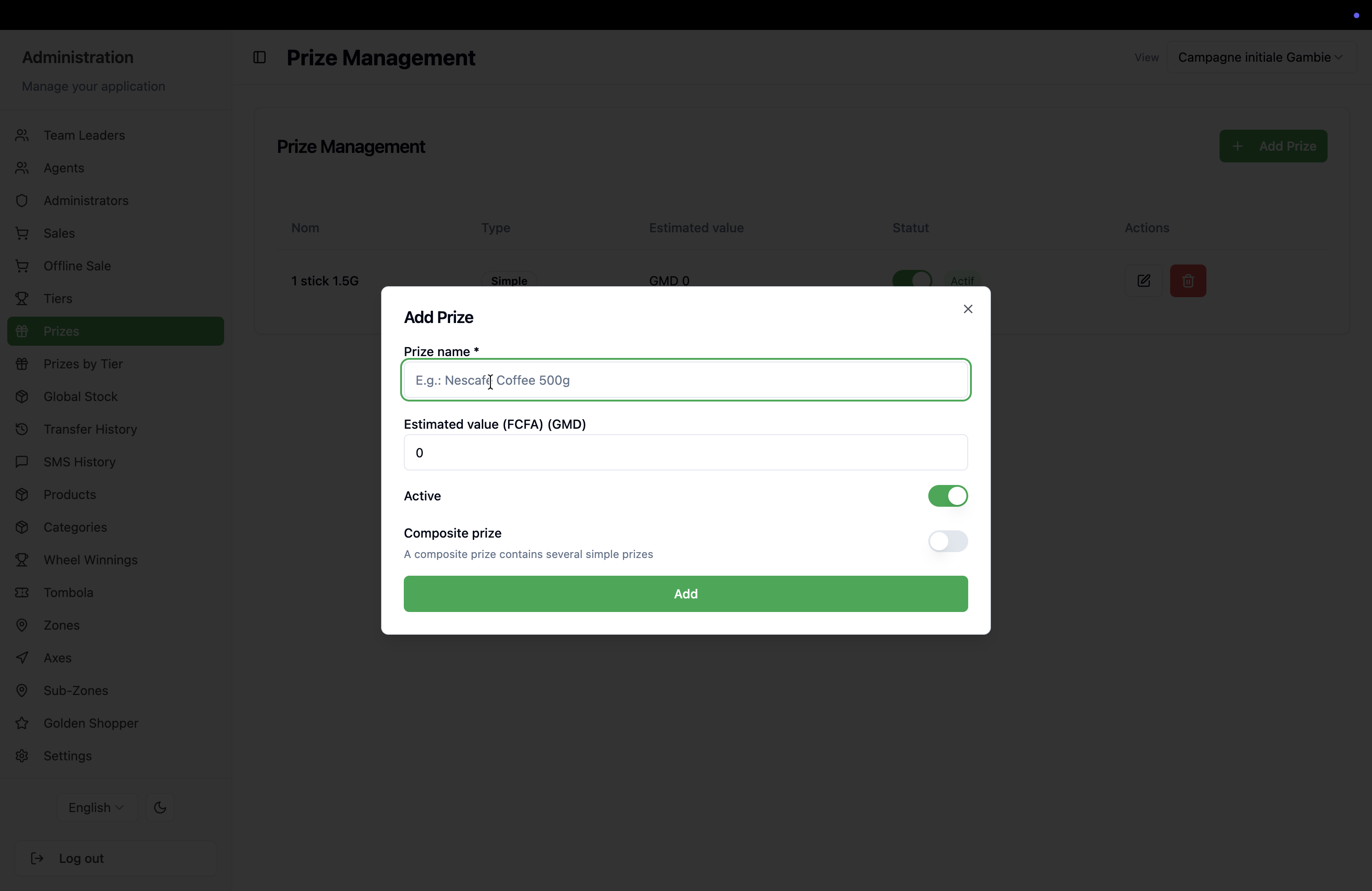Focus the Prize name input field
The image size is (1372, 891).
click(x=686, y=380)
